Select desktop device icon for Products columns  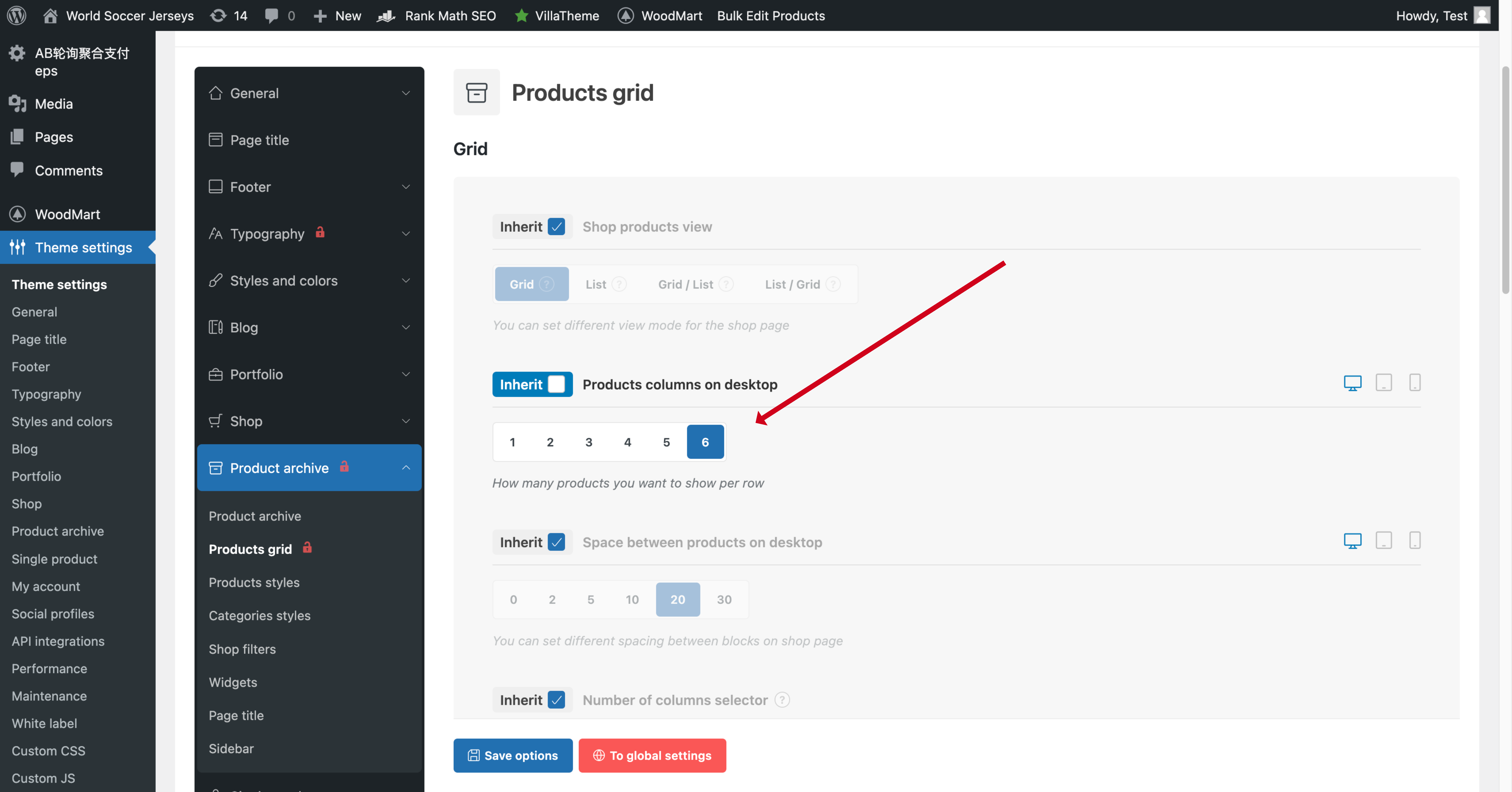point(1352,383)
